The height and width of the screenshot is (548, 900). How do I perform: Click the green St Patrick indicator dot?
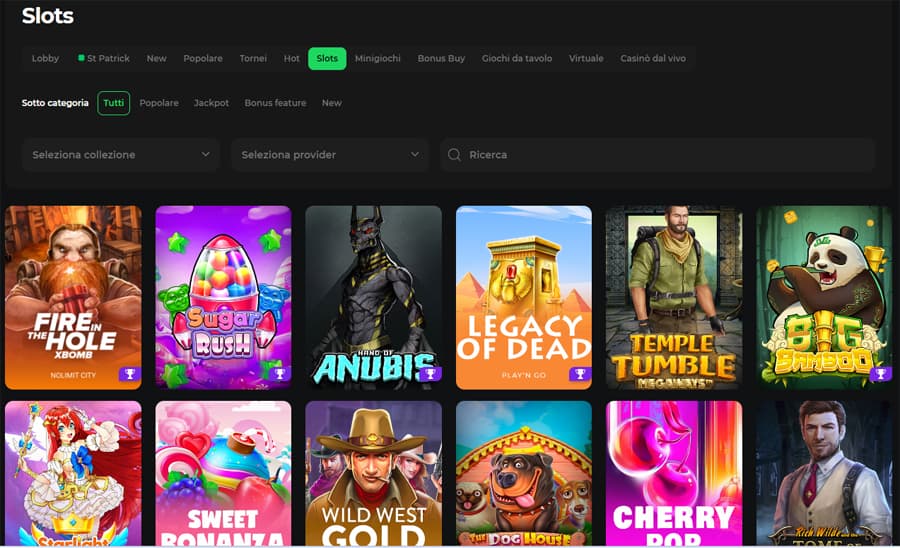[81, 57]
